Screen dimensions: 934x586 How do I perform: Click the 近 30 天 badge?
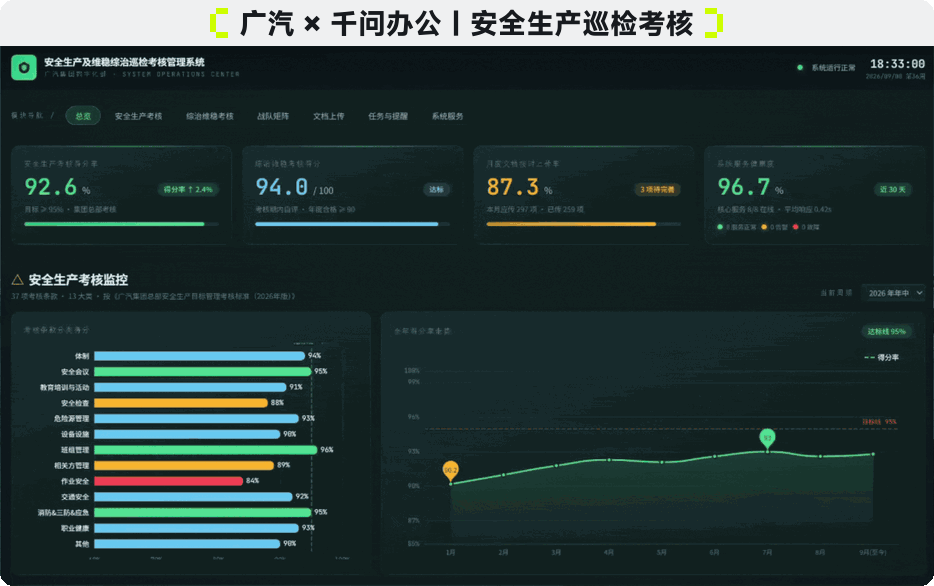coord(892,189)
